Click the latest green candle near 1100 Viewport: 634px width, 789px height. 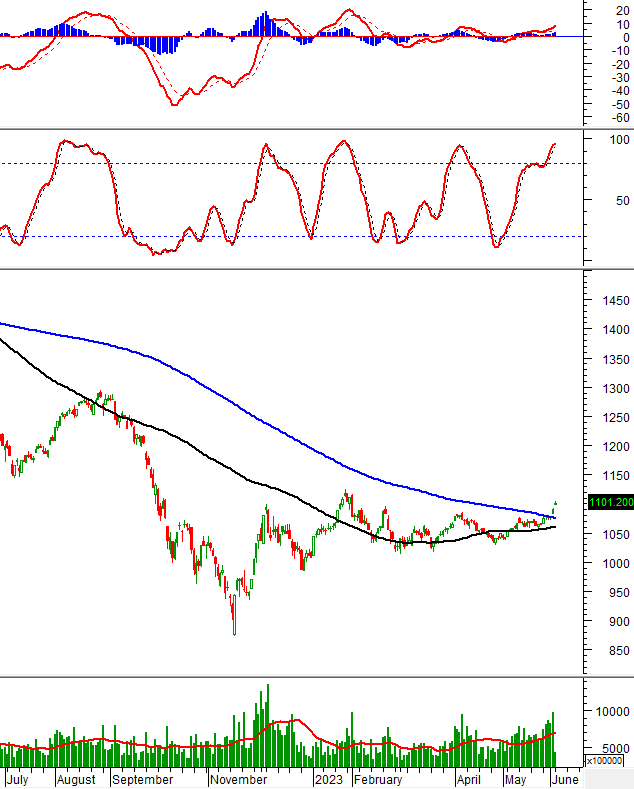coord(556,503)
